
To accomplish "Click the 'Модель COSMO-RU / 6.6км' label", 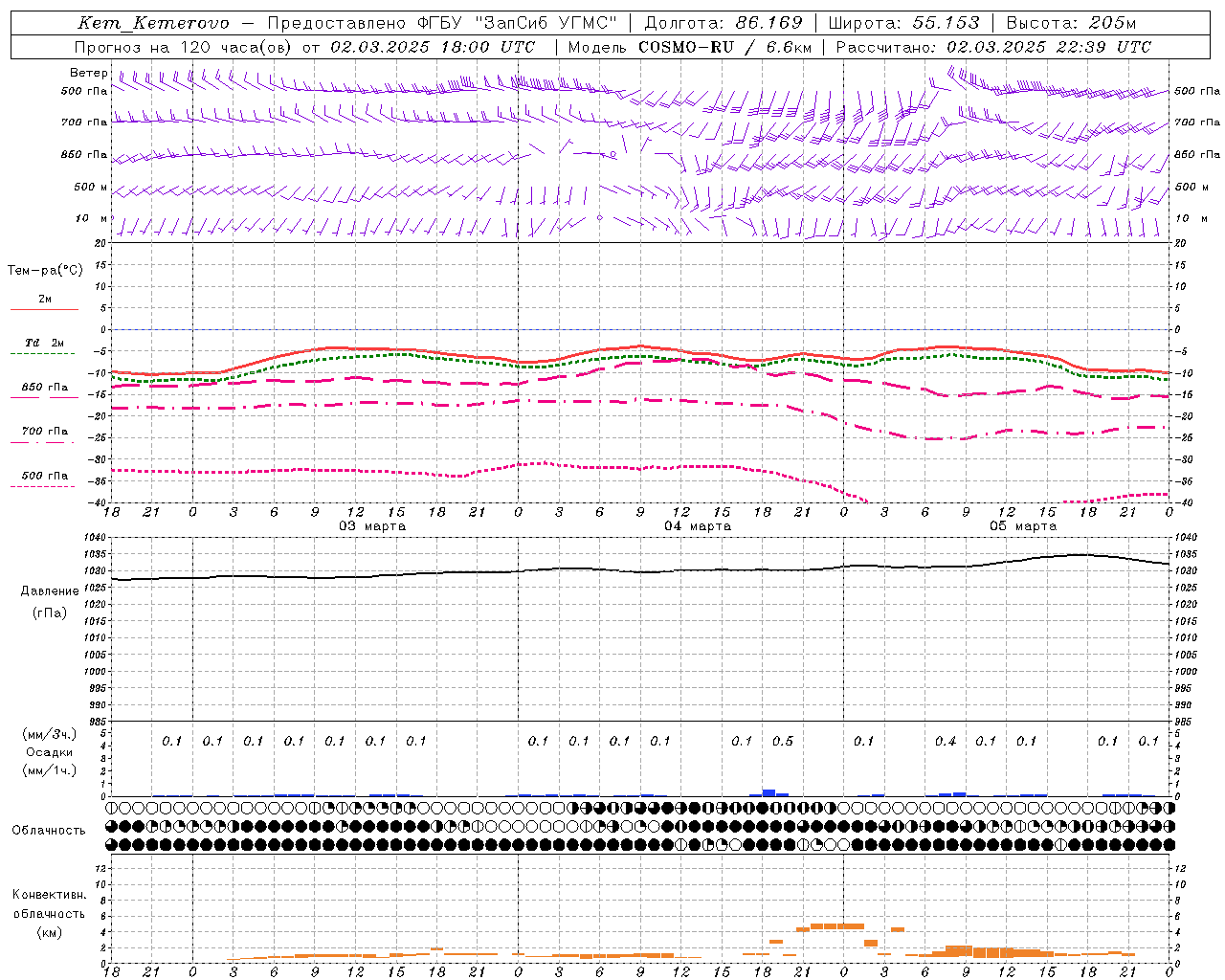I will (x=689, y=47).
